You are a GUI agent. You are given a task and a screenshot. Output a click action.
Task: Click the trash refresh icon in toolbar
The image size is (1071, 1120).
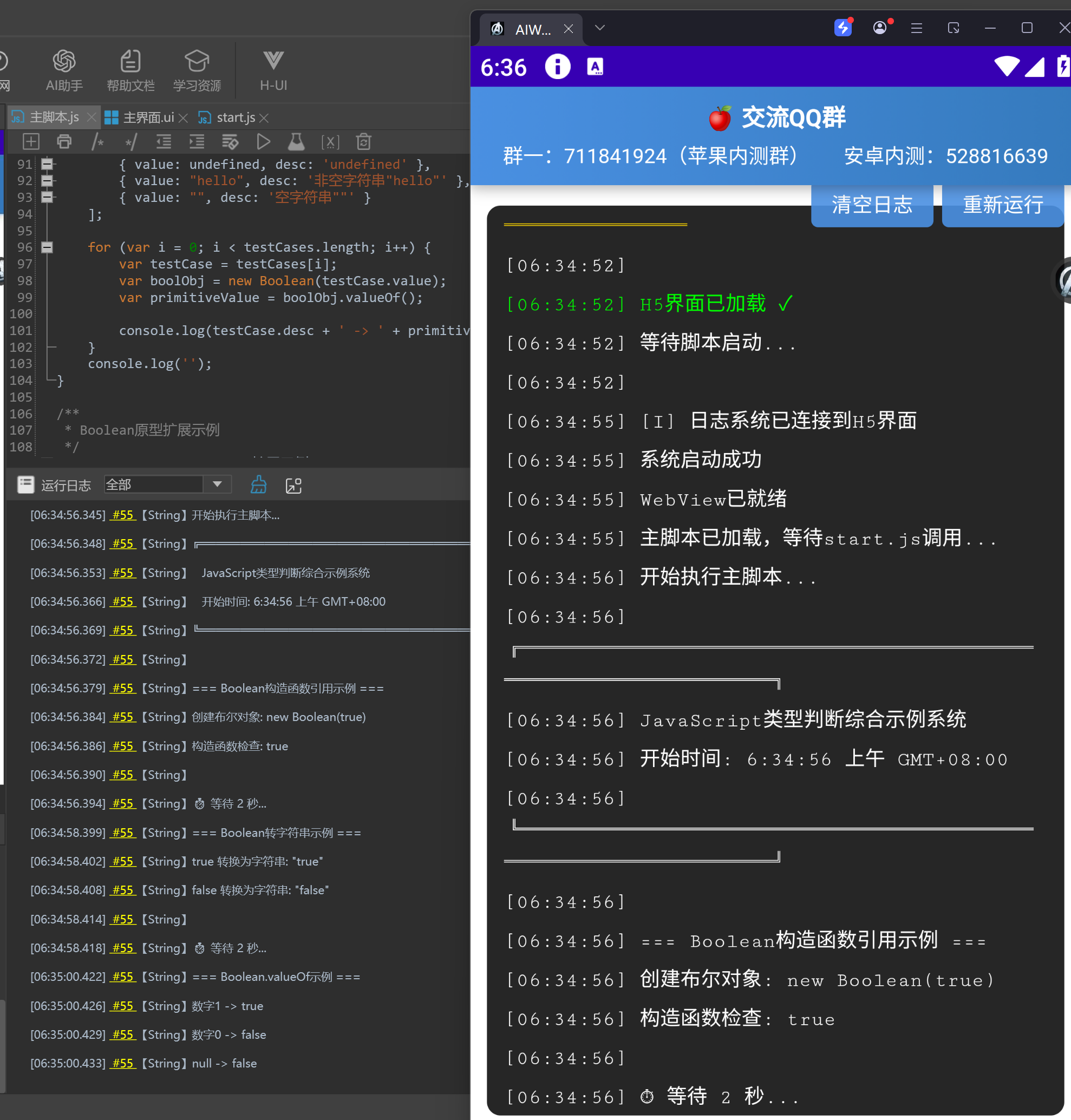tap(364, 142)
